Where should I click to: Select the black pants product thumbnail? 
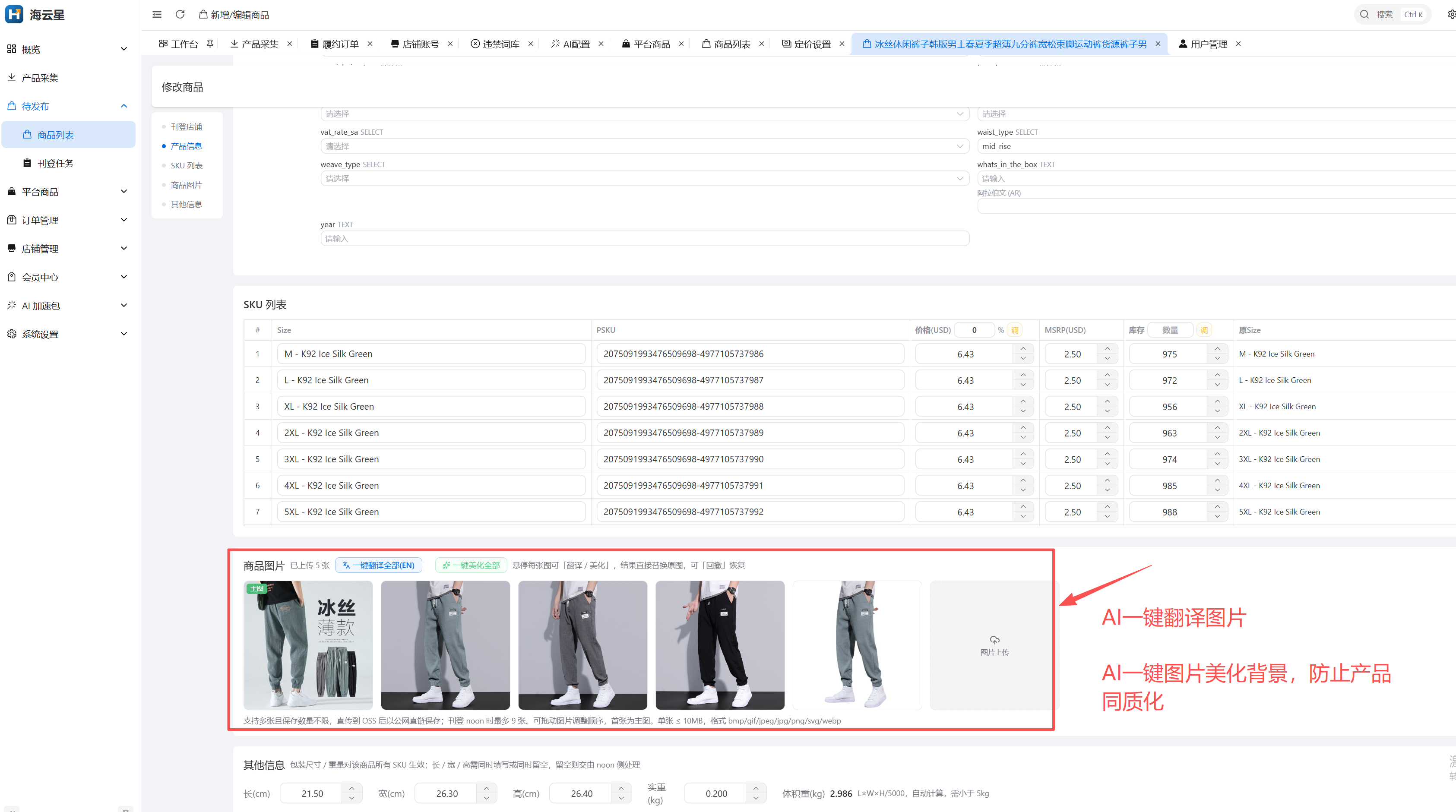(720, 645)
